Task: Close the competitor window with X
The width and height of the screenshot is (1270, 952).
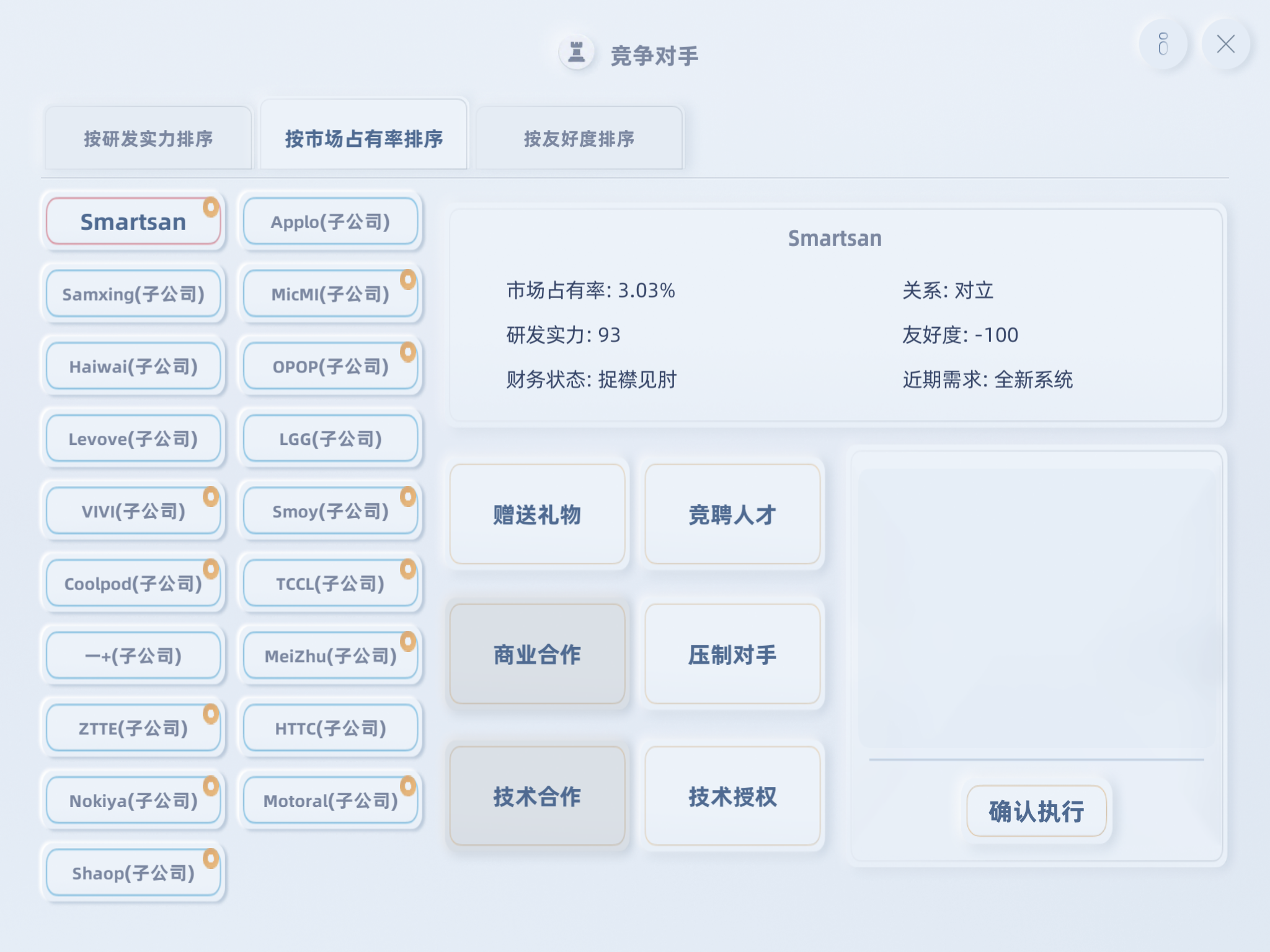Action: (1225, 44)
